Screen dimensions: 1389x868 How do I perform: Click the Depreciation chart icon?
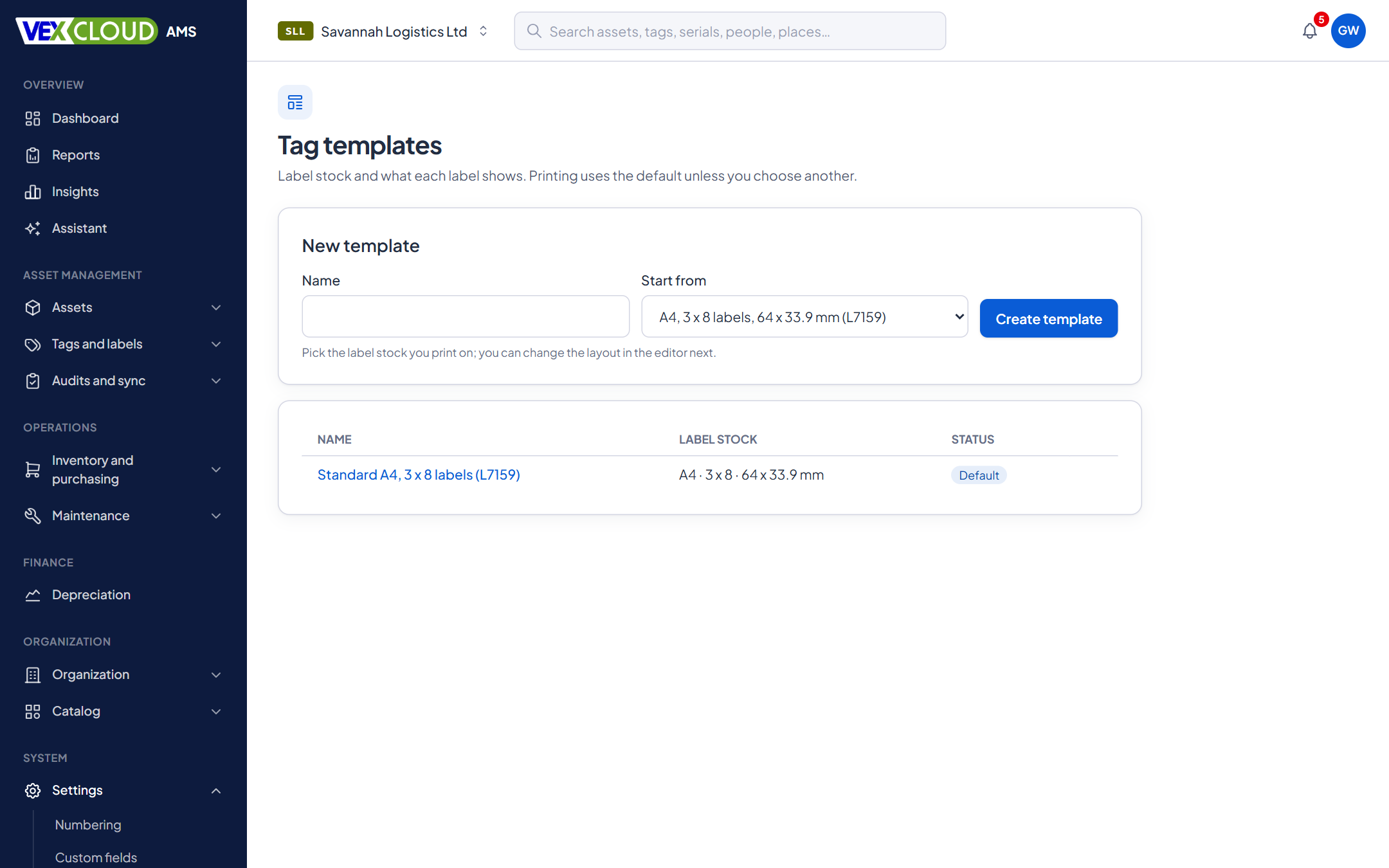(33, 595)
